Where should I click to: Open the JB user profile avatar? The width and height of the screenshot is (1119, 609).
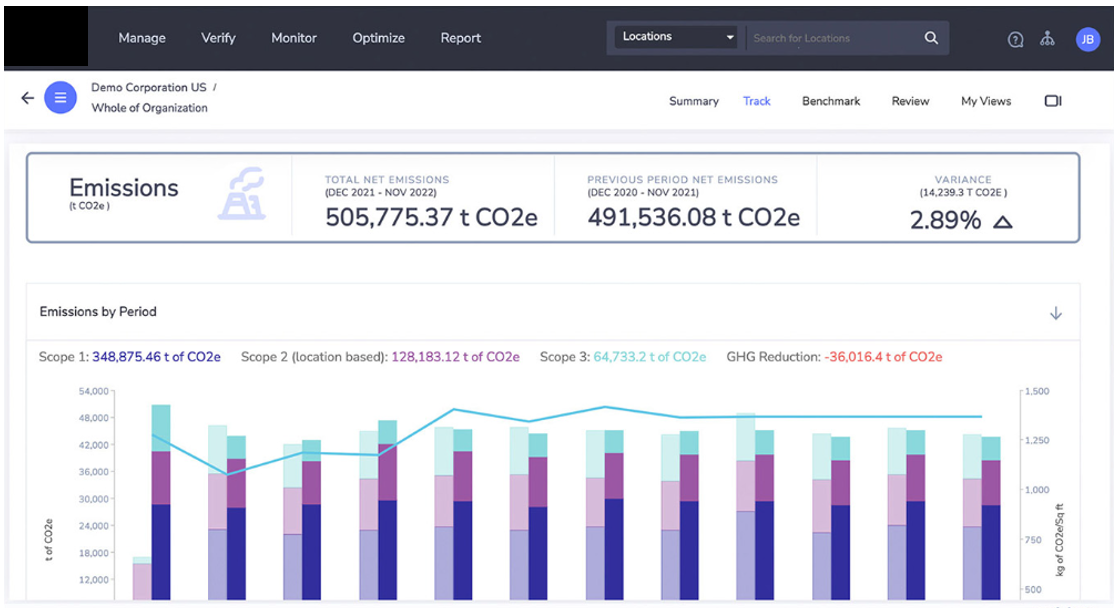(x=1087, y=39)
